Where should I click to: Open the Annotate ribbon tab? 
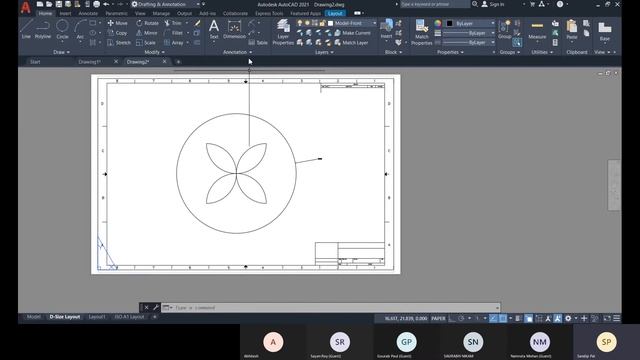click(88, 13)
